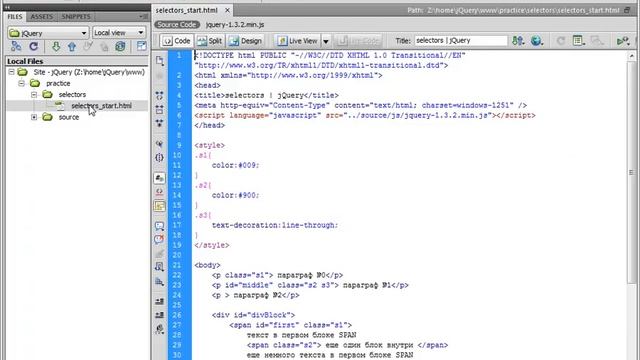Close the selectors_start.html tab

coord(227,10)
